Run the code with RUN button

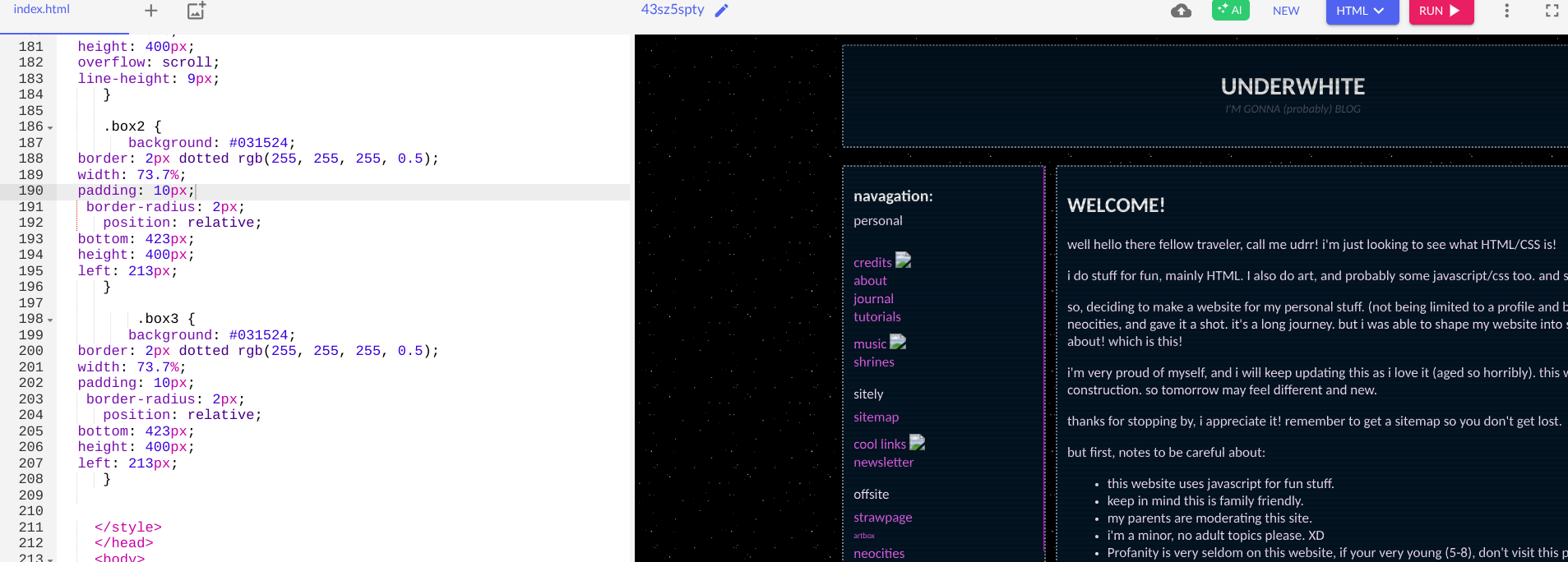coord(1441,11)
